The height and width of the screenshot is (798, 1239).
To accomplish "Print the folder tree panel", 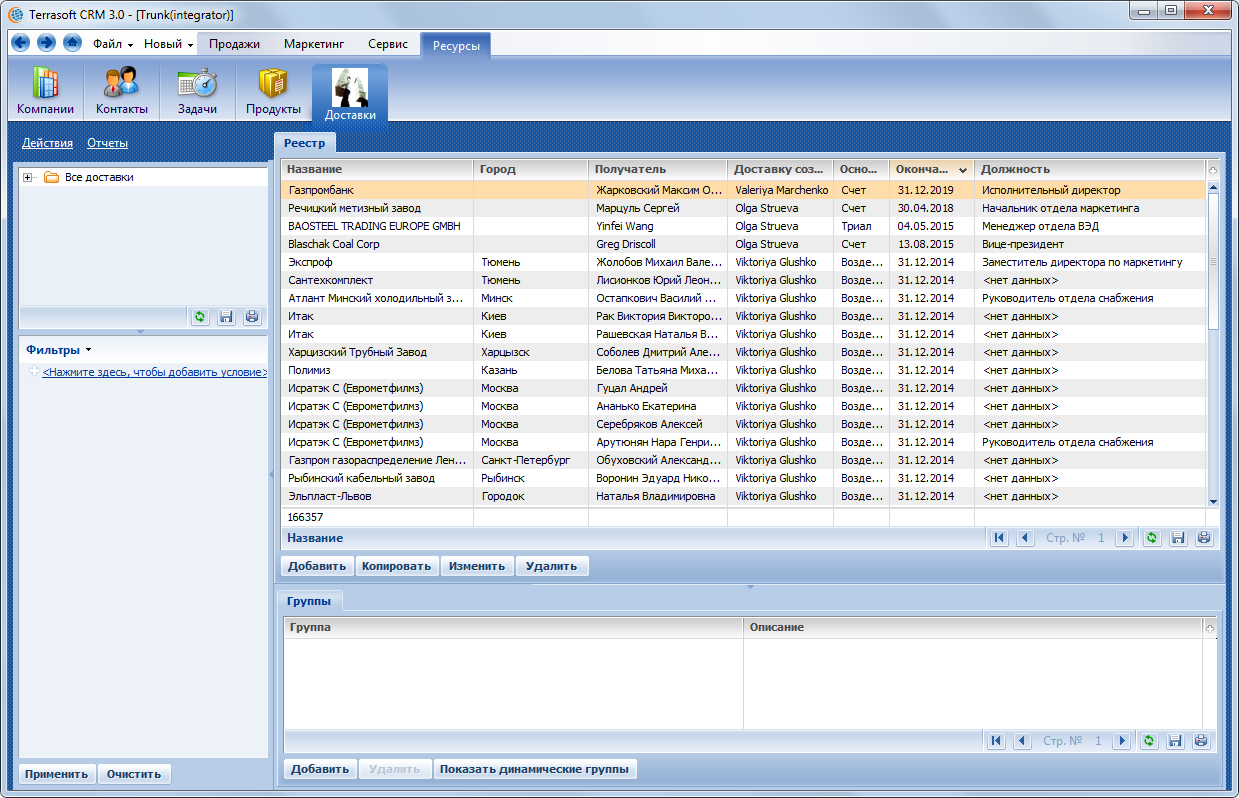I will [x=252, y=317].
